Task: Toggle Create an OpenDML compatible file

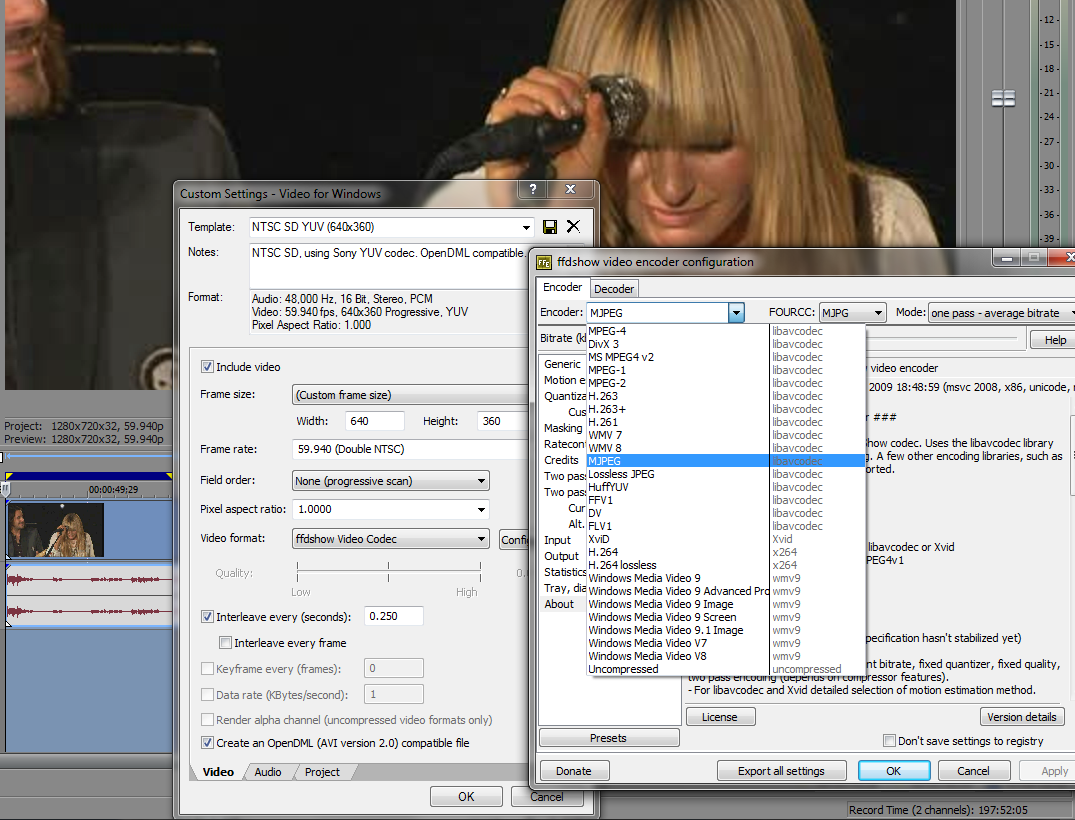Action: tap(207, 743)
